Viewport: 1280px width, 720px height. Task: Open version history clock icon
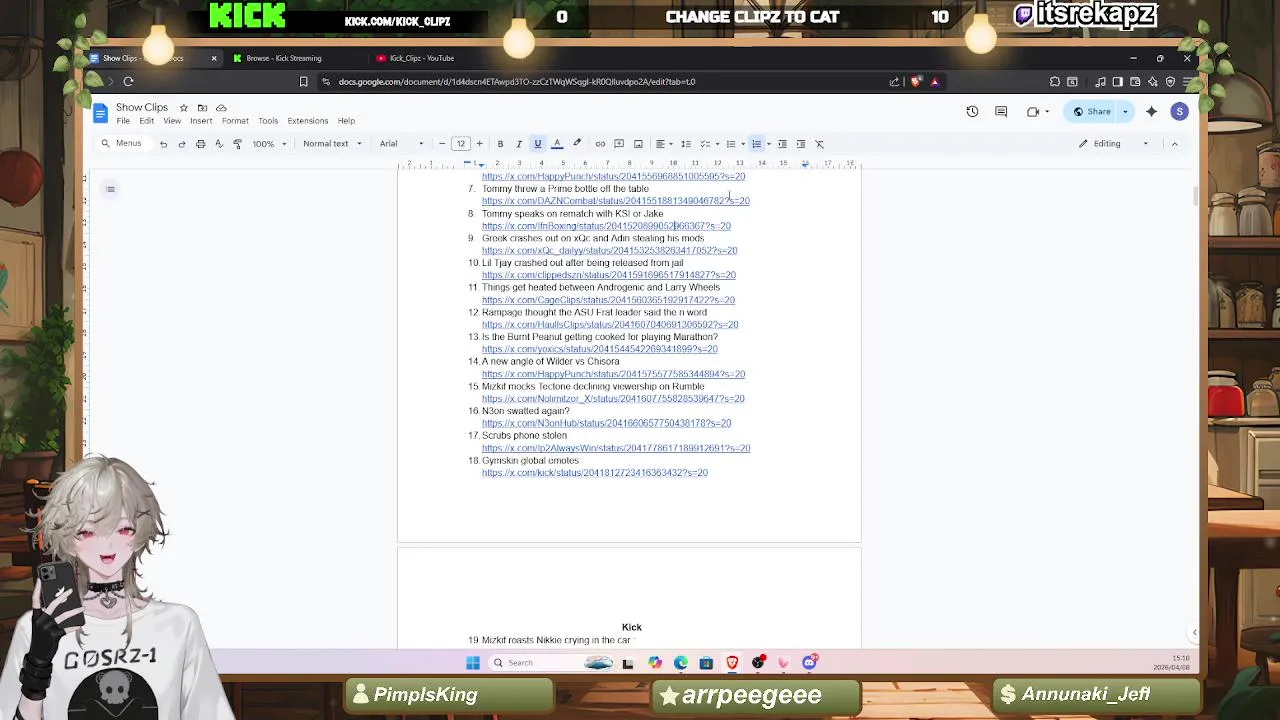pyautogui.click(x=972, y=112)
